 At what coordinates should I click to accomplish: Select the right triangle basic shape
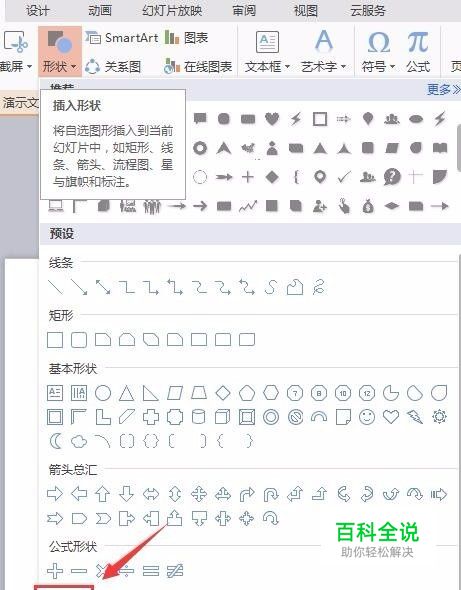(x=151, y=393)
